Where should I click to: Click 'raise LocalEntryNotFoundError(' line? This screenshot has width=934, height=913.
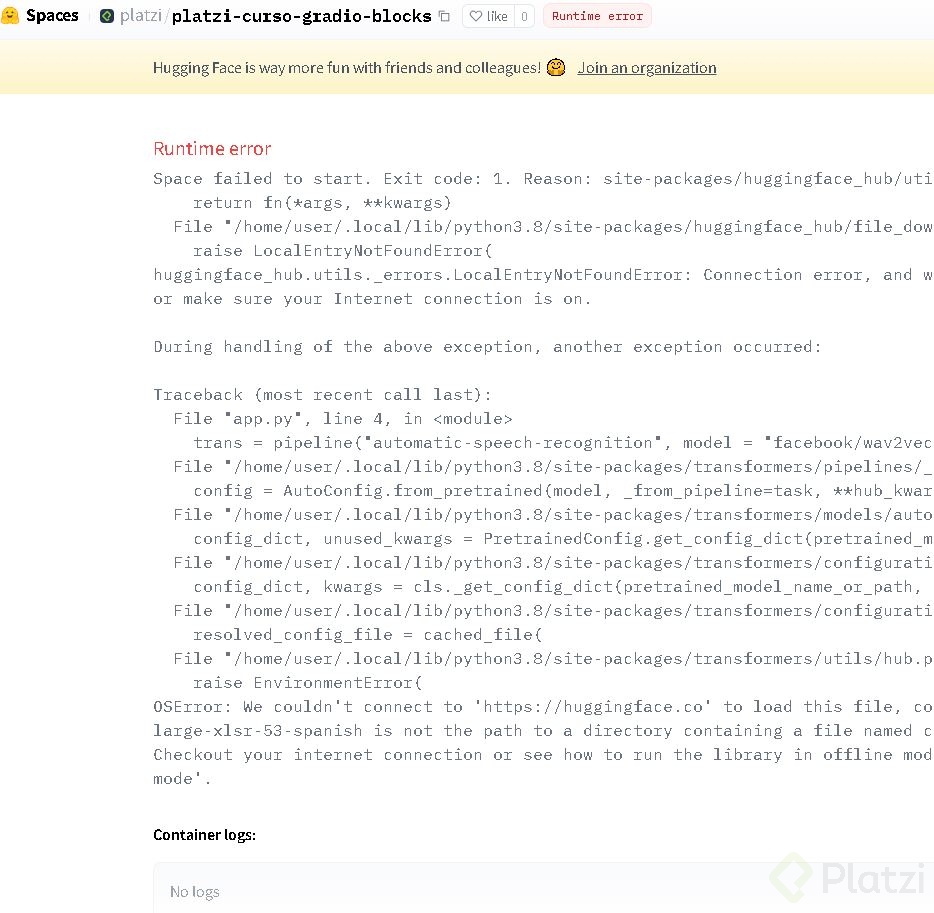point(343,251)
